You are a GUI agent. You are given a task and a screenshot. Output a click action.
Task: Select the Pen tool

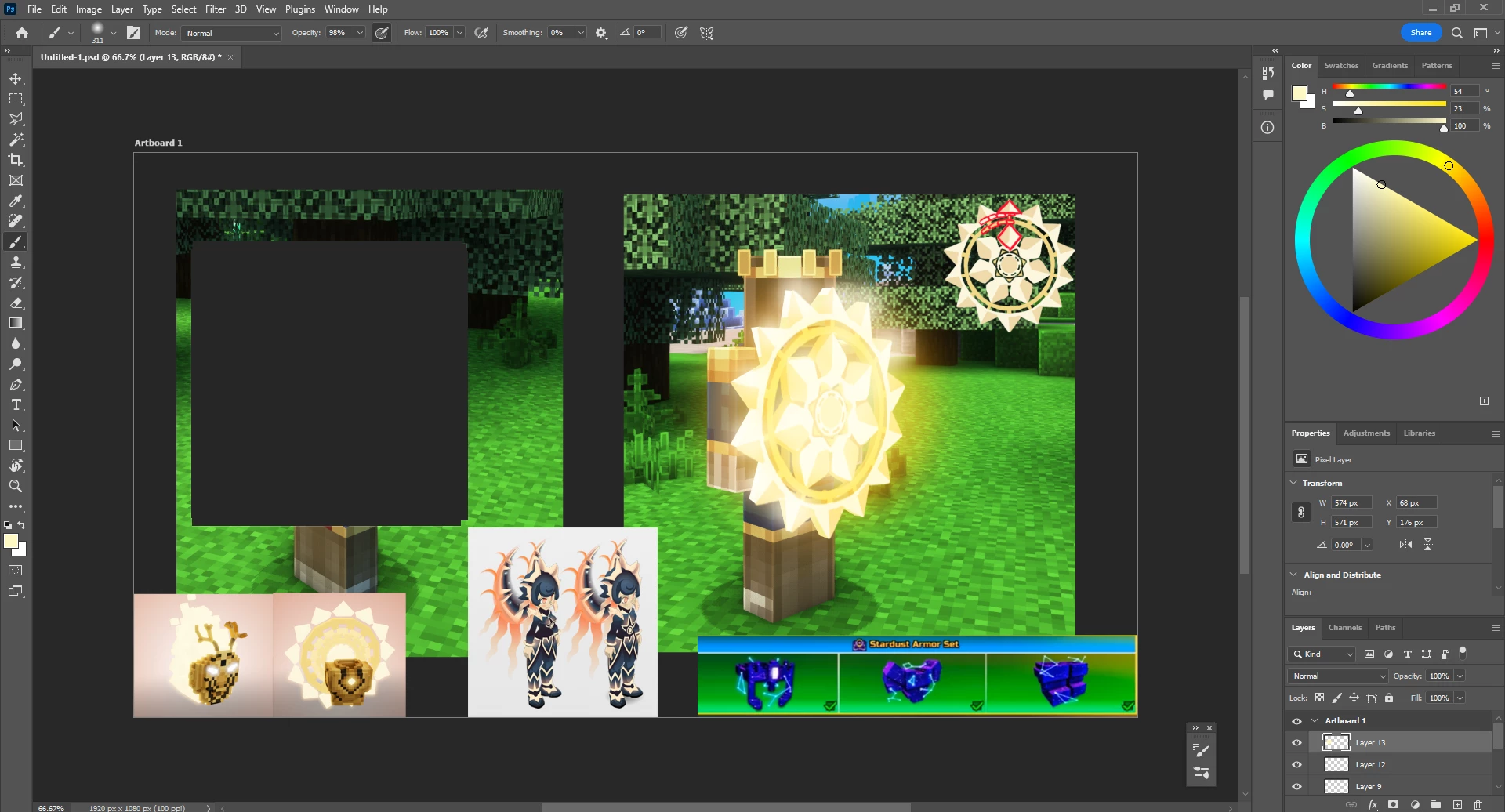[16, 385]
